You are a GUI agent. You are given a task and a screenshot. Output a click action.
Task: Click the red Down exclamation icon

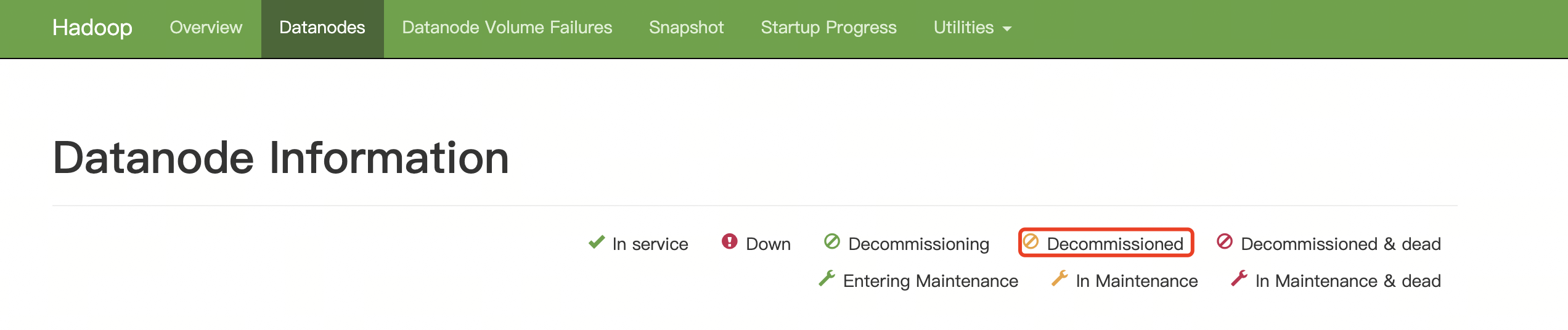729,241
